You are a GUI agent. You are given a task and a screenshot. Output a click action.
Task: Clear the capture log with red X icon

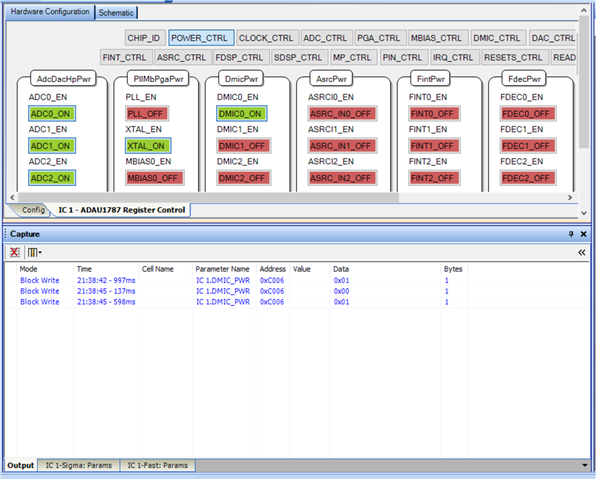15,252
